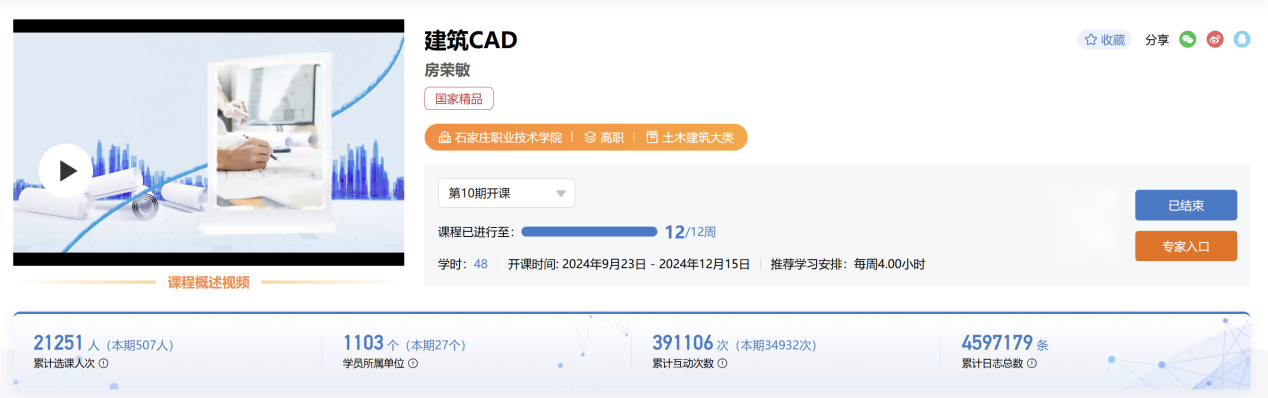Viewport: 1268px width, 398px height.
Task: Open info icon beside 学员所属单位
Action: pyautogui.click(x=413, y=363)
